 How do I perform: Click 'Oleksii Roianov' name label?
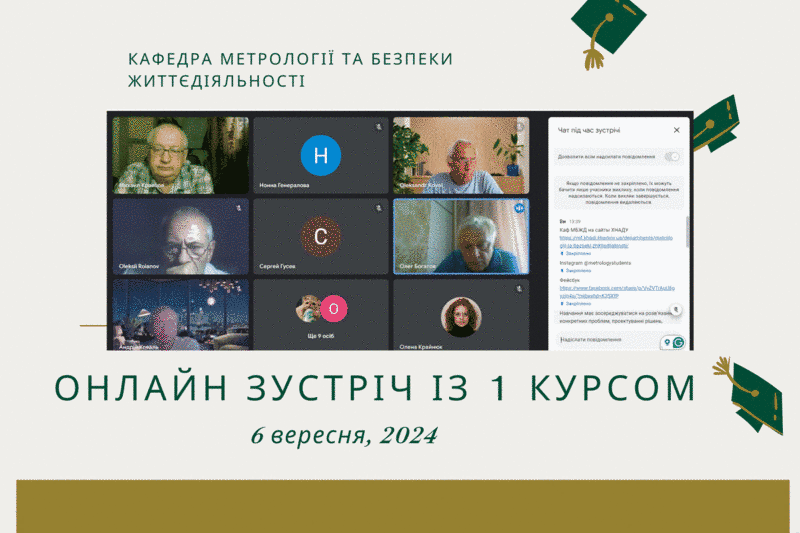click(139, 266)
